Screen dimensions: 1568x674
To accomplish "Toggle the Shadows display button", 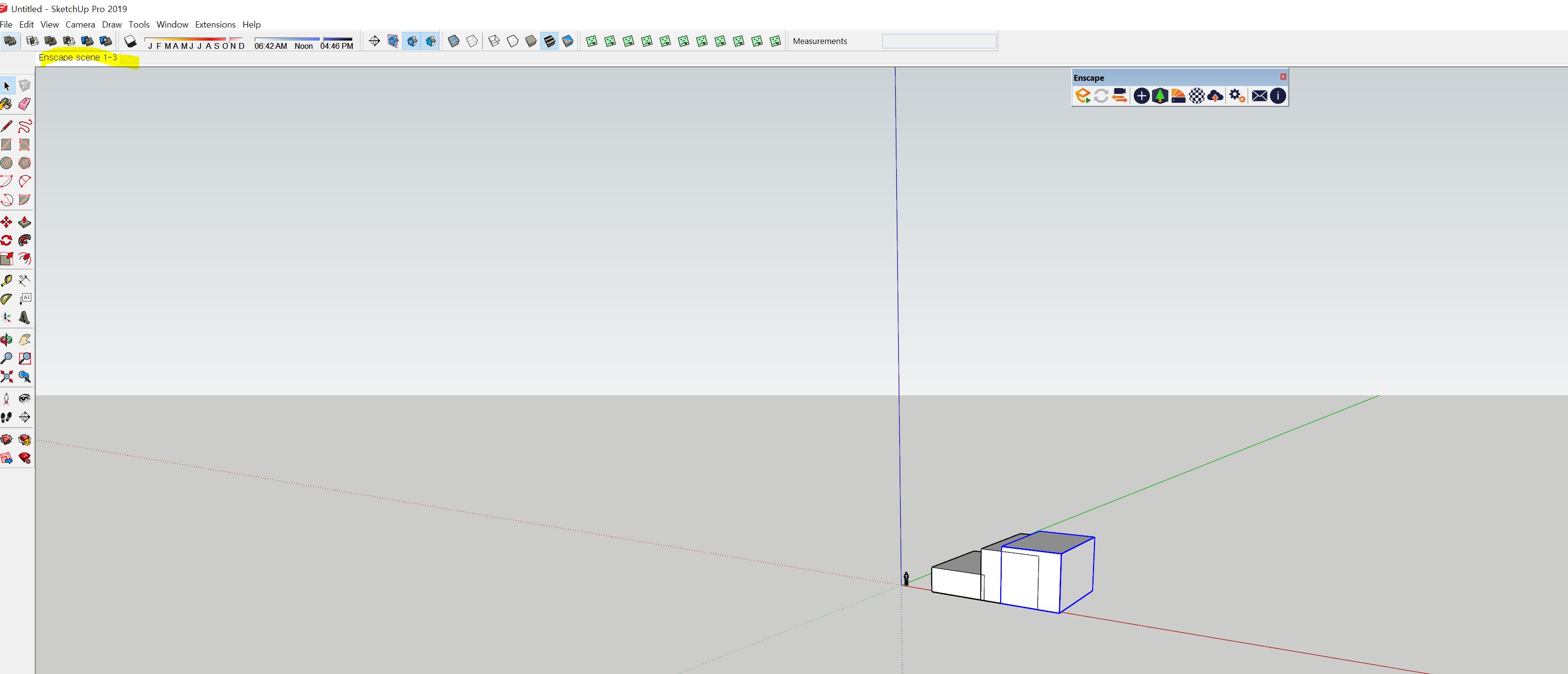I will point(130,42).
